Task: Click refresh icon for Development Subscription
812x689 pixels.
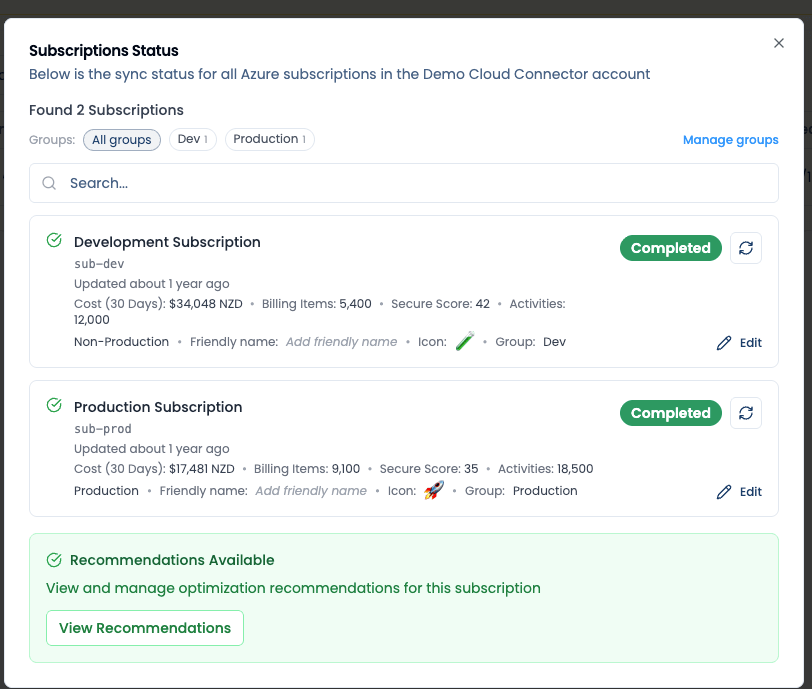Action: tap(745, 248)
